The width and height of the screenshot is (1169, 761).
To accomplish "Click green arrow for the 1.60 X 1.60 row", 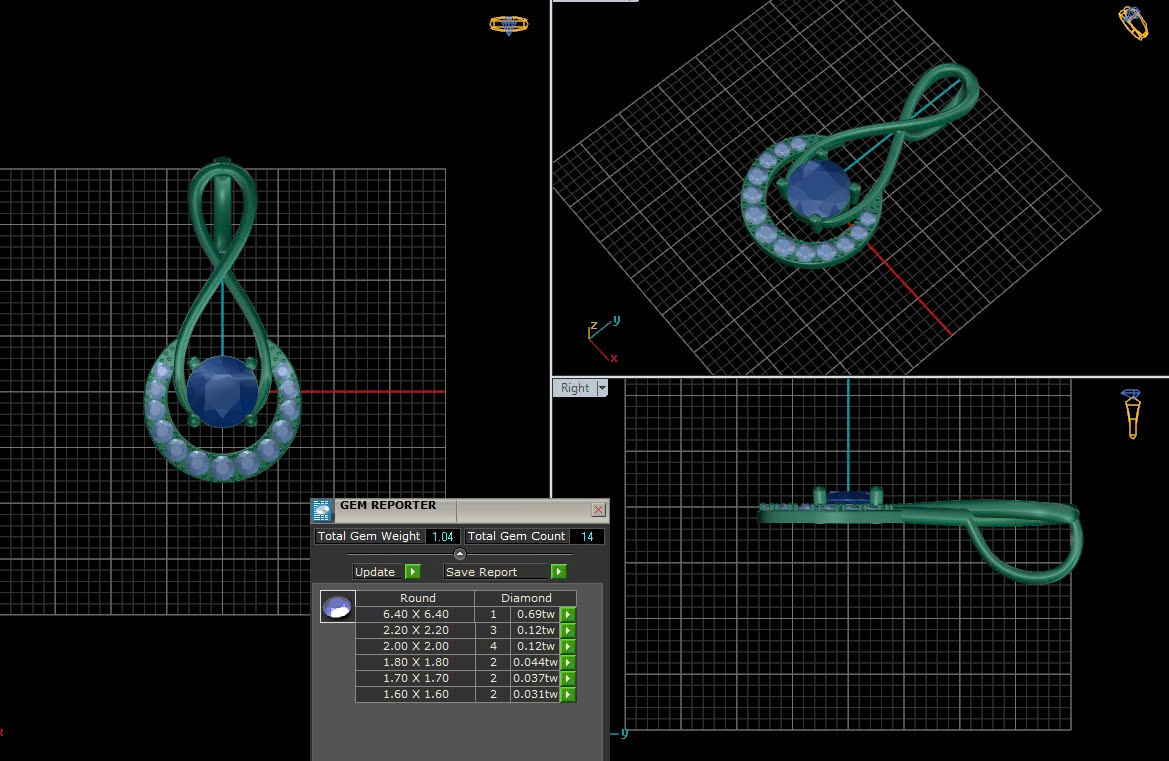I will pos(568,694).
